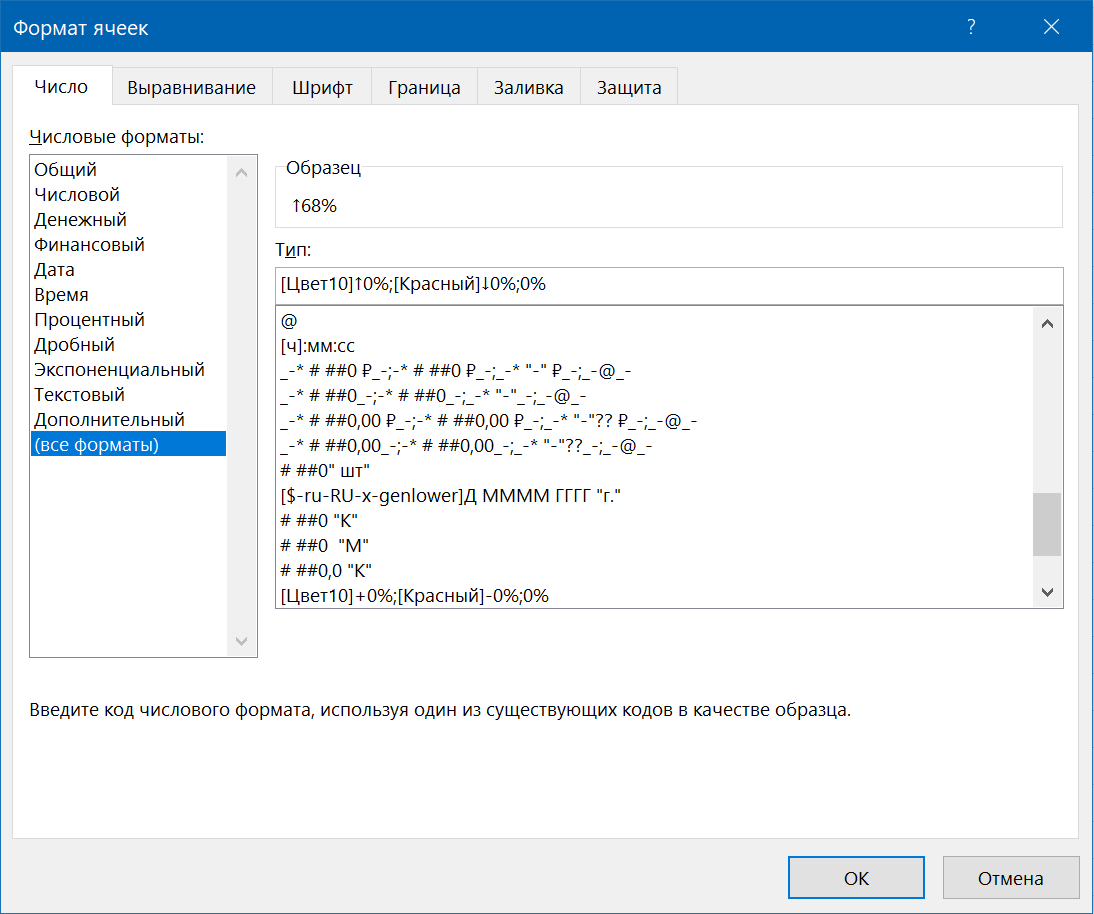The width and height of the screenshot is (1094, 914).
Task: Select the (все форматы) category
Action: coord(128,444)
